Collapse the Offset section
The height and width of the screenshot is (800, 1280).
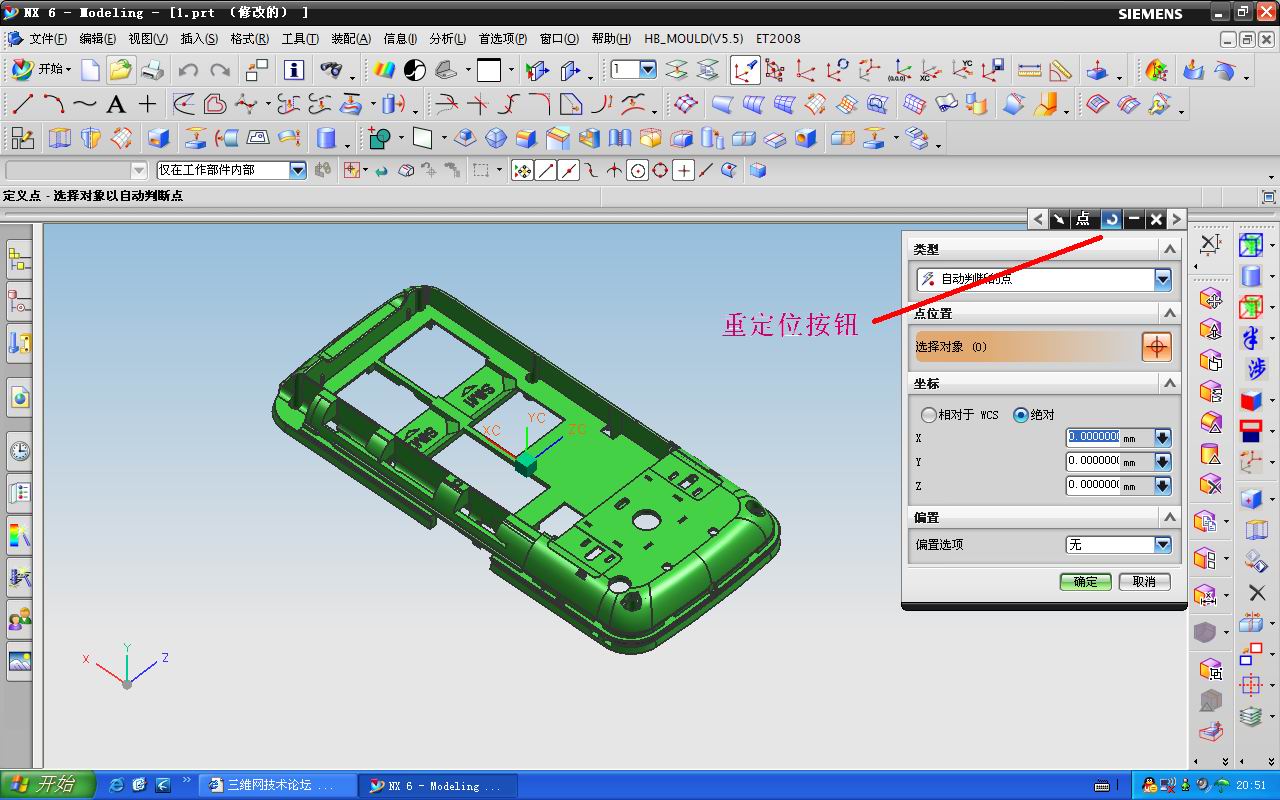[1169, 517]
